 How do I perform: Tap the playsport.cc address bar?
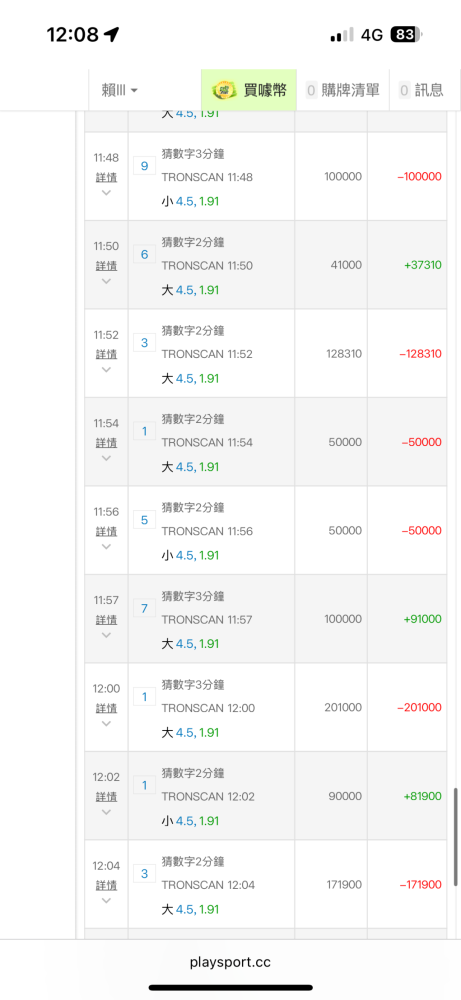pos(230,962)
